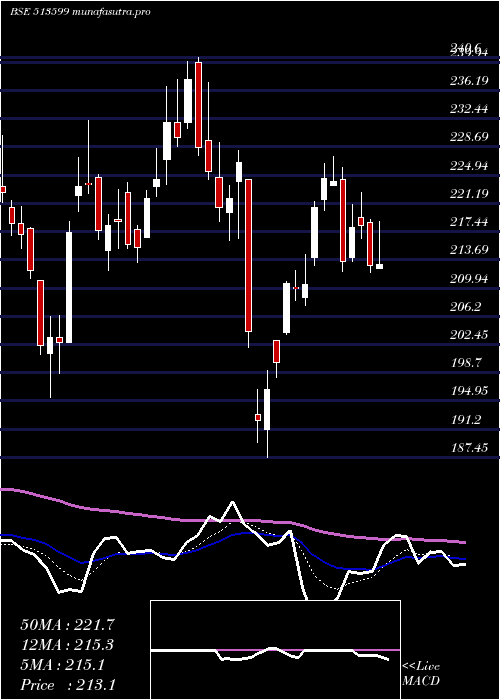Click the 206.2 price axis label
Image resolution: width=500 pixels, height=700 pixels.
(x=466, y=307)
